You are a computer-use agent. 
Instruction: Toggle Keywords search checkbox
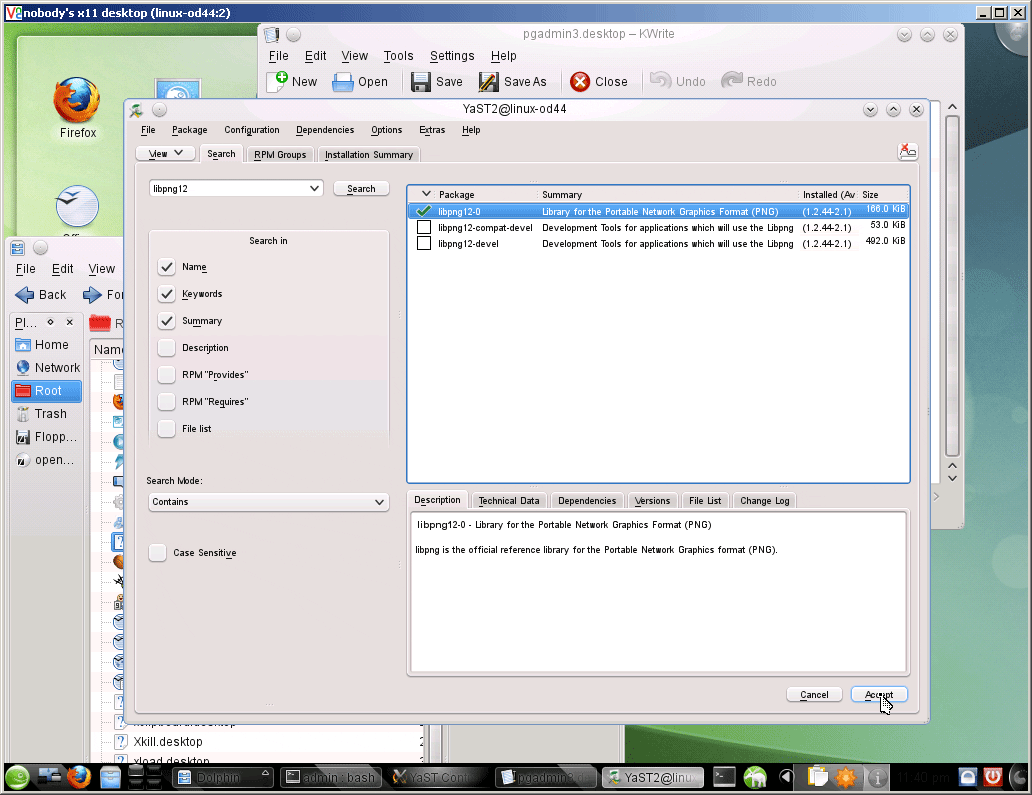click(167, 294)
